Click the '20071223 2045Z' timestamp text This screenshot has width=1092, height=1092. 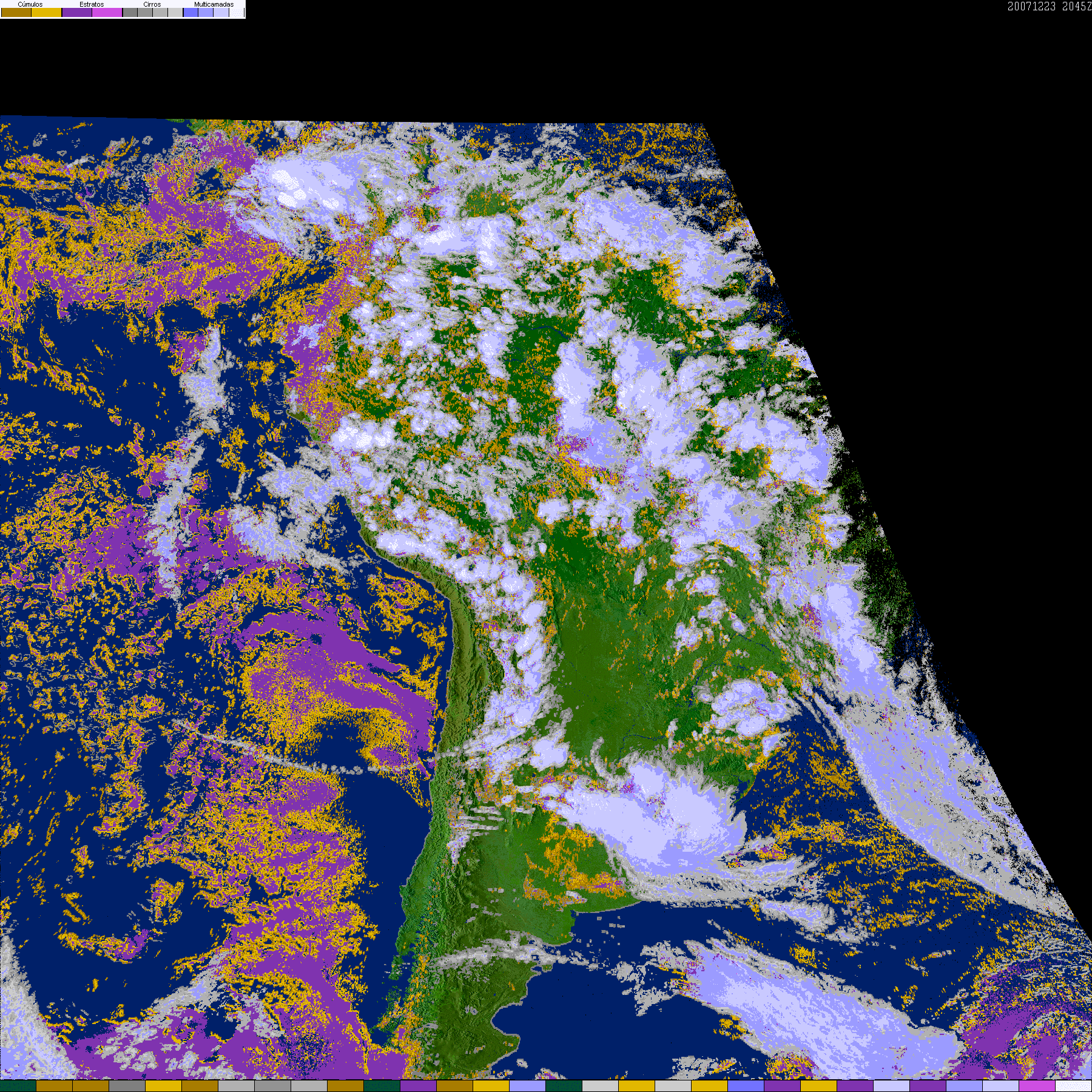click(x=1050, y=6)
